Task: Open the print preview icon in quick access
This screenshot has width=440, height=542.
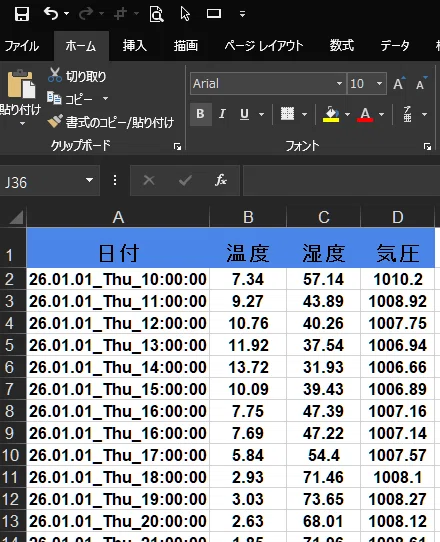Action: pos(156,14)
